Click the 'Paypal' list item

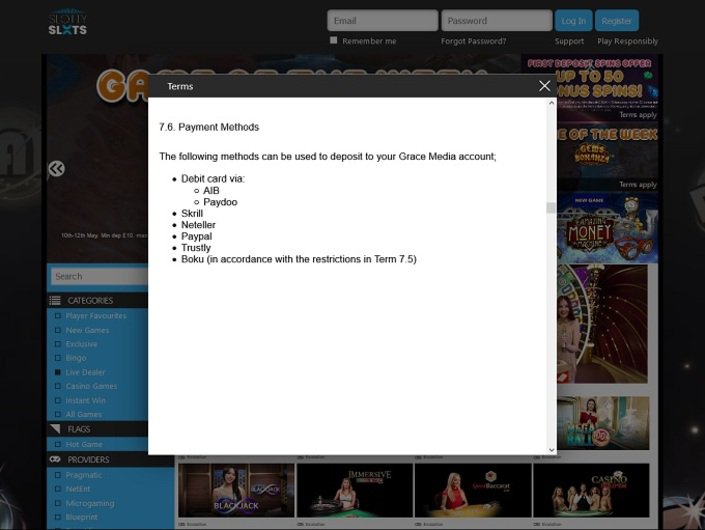[x=196, y=236]
